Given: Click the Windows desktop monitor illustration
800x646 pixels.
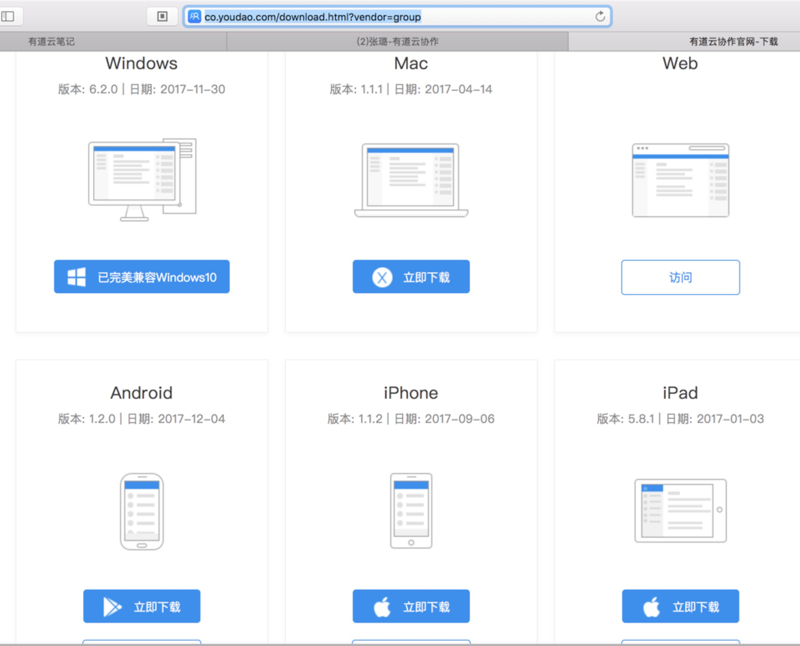Looking at the screenshot, I should tap(142, 180).
